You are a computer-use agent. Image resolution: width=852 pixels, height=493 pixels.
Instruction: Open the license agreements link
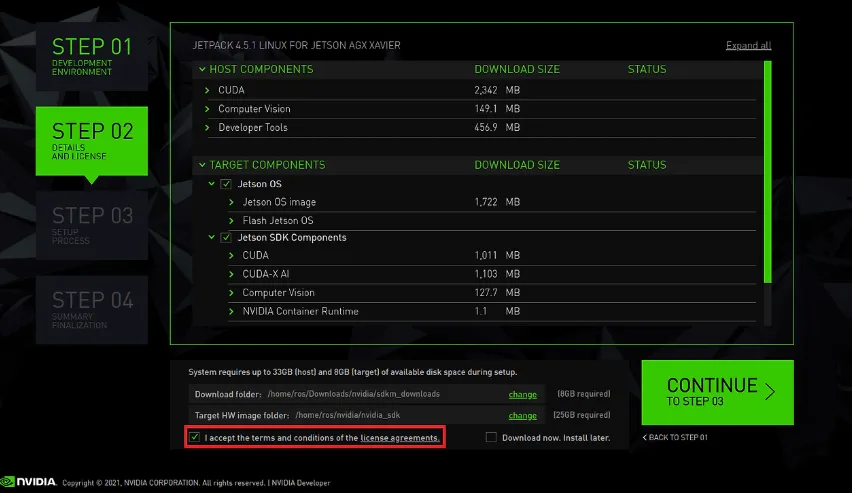[x=400, y=438]
